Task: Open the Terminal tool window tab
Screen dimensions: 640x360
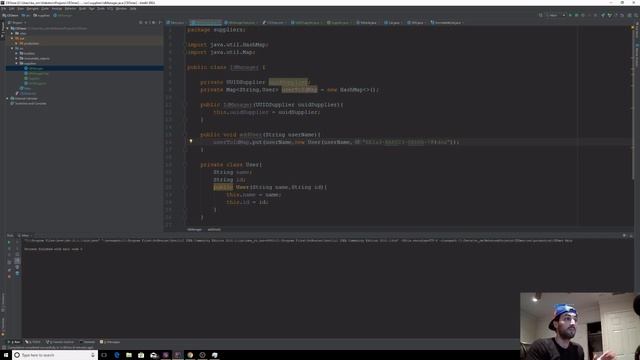Action: [x=87, y=342]
